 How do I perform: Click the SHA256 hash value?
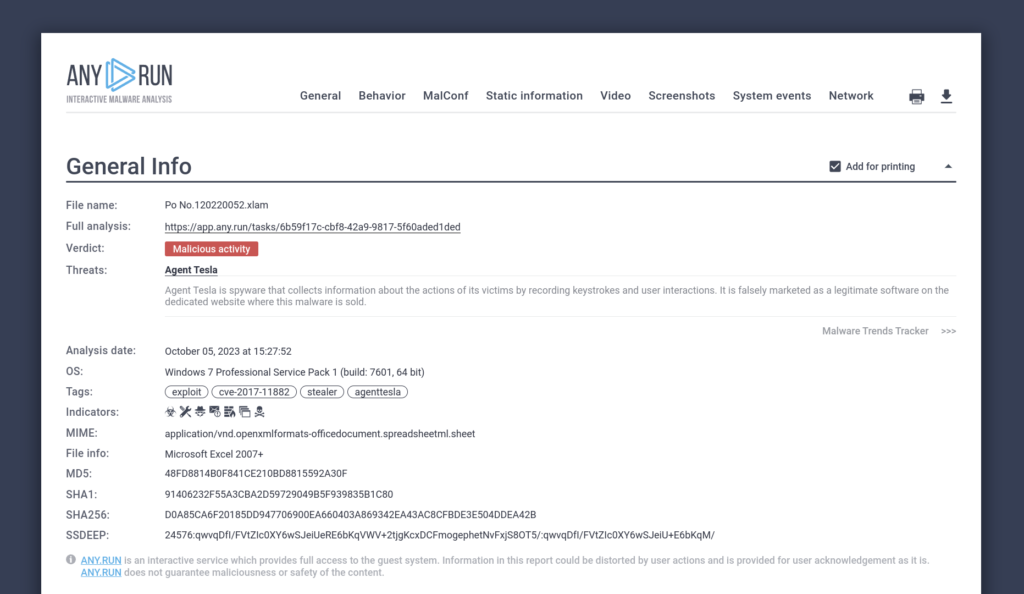pos(350,515)
